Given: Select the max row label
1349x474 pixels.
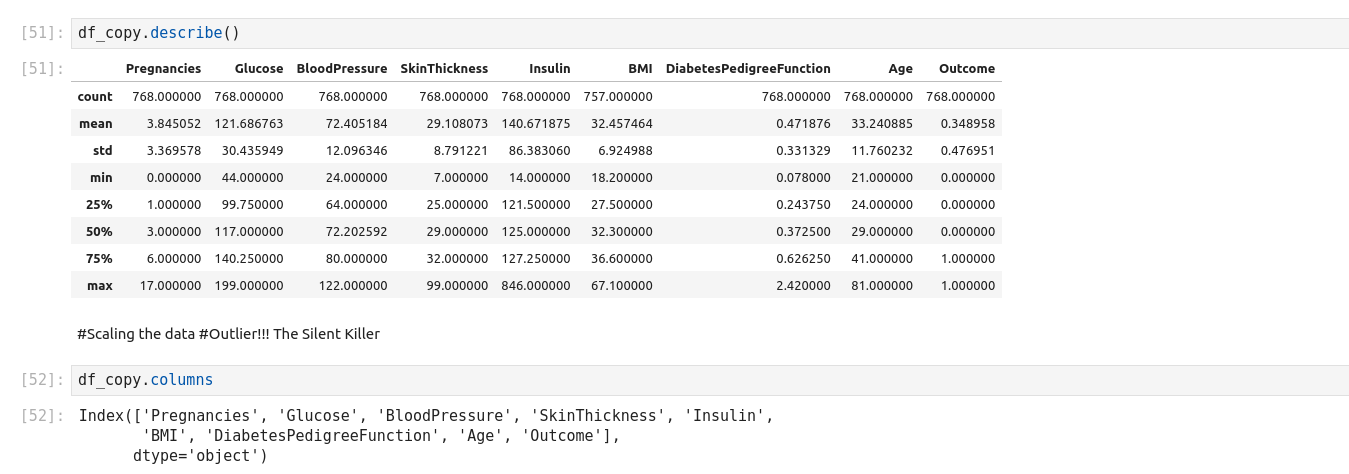Looking at the screenshot, I should [x=100, y=286].
